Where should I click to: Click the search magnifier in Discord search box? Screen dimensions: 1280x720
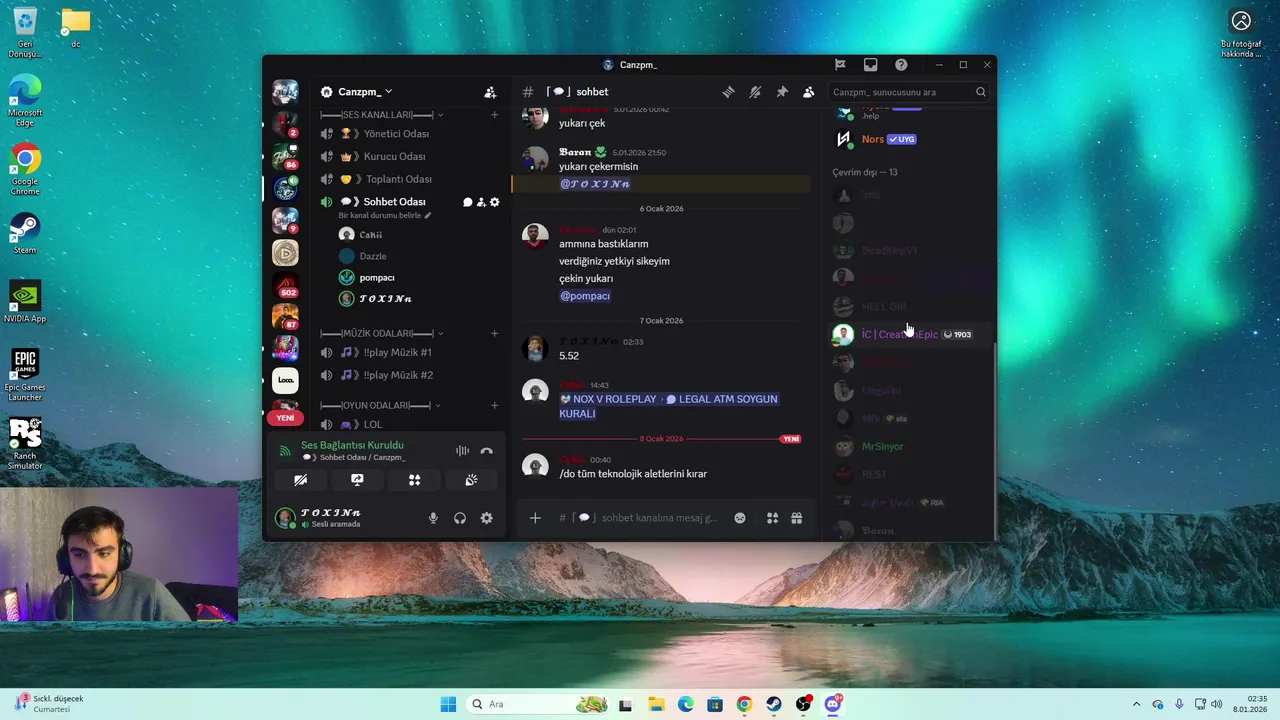(980, 92)
